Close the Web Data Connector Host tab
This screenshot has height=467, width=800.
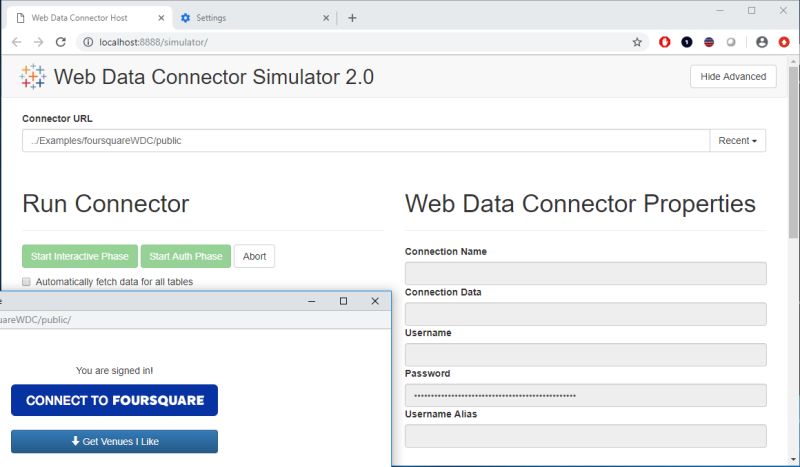tap(161, 18)
